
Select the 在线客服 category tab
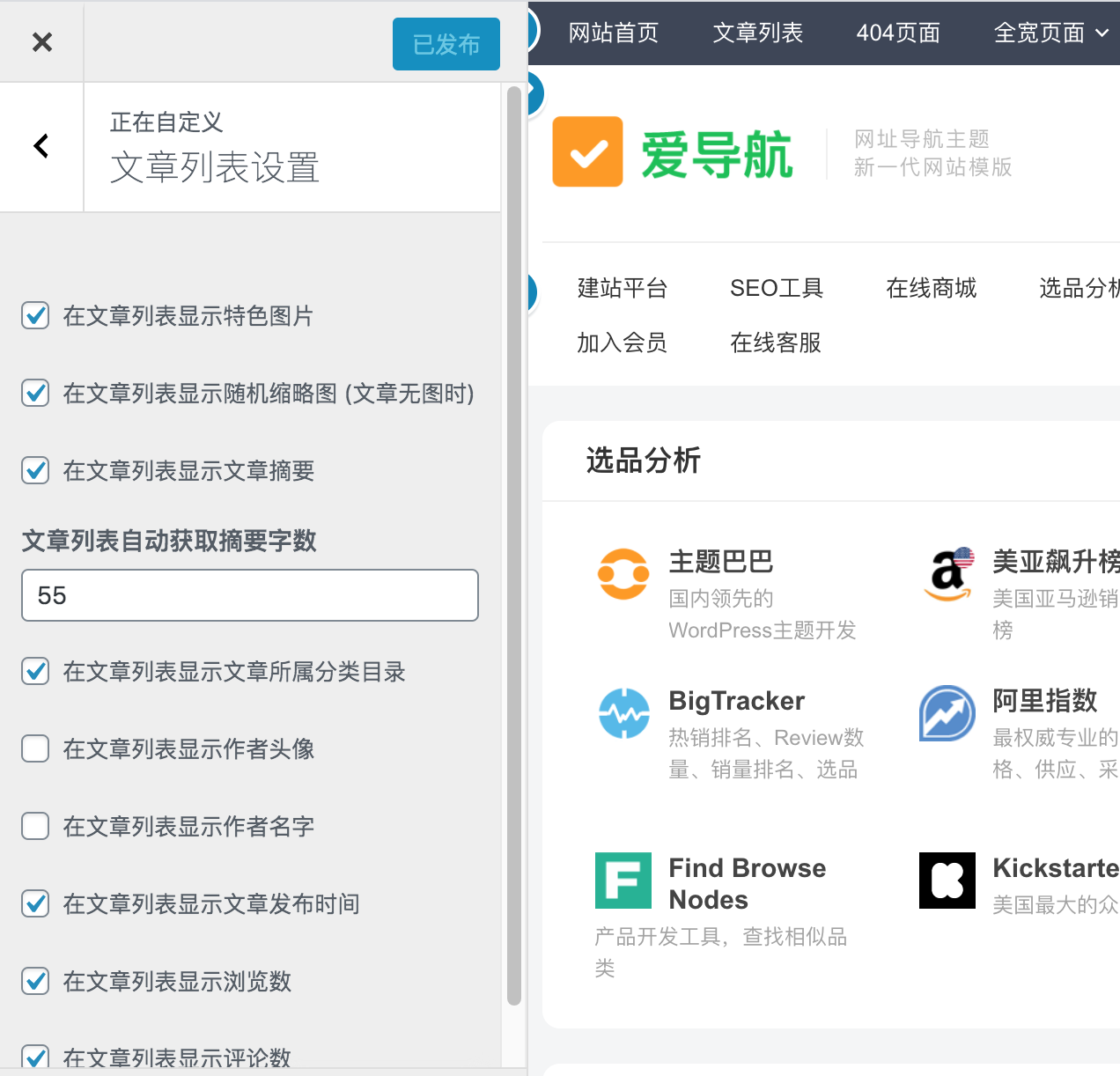pyautogui.click(x=776, y=343)
